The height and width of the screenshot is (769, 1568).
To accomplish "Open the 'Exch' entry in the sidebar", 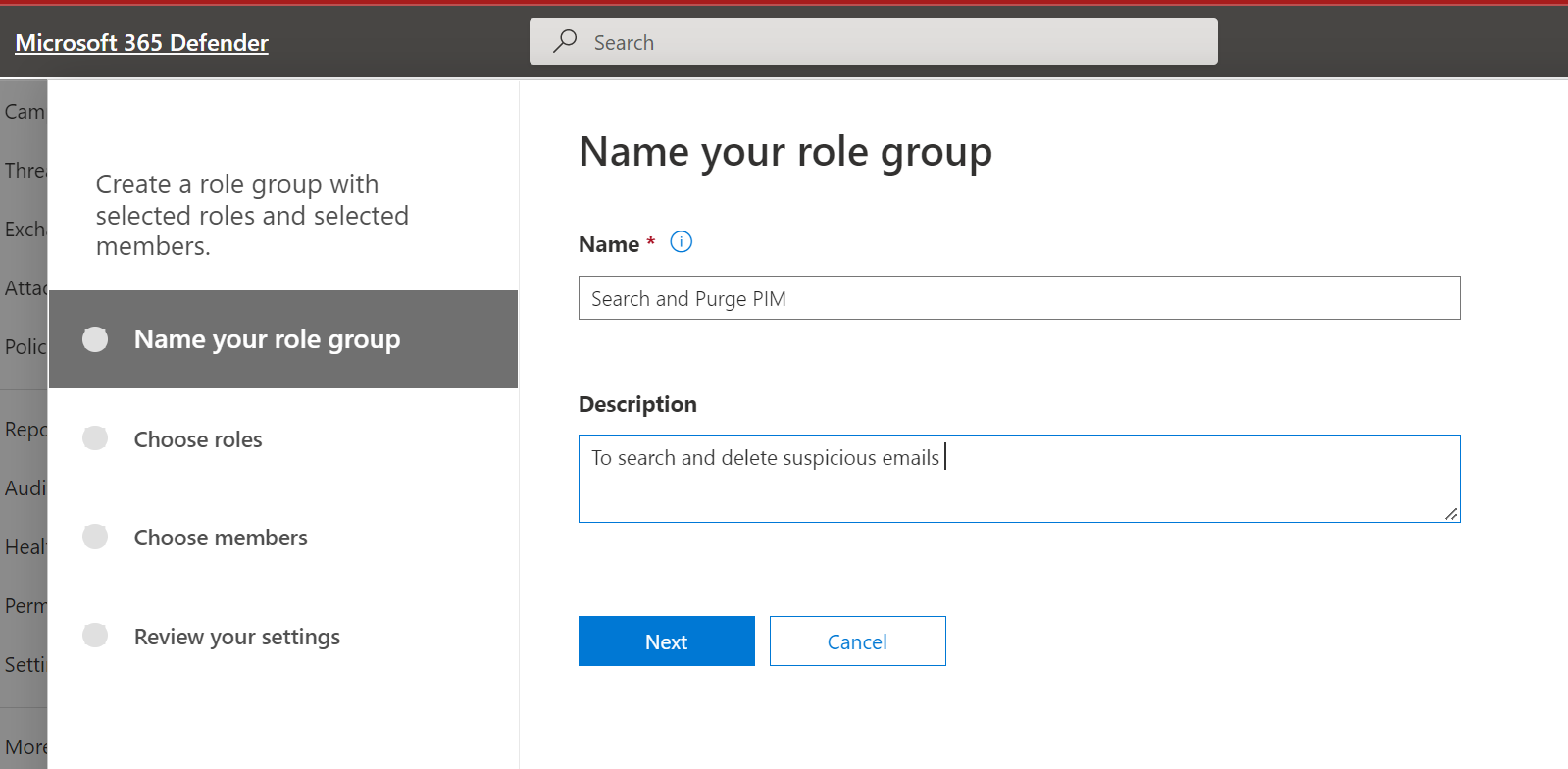I will 24,230.
